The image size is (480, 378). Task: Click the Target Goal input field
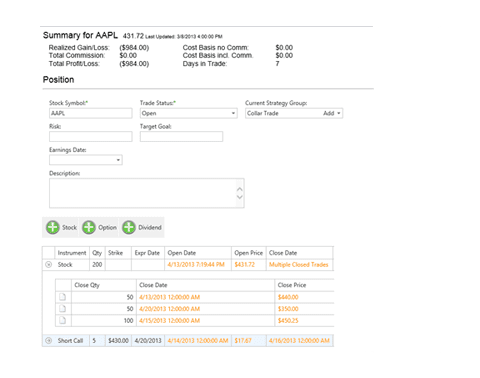[181, 137]
